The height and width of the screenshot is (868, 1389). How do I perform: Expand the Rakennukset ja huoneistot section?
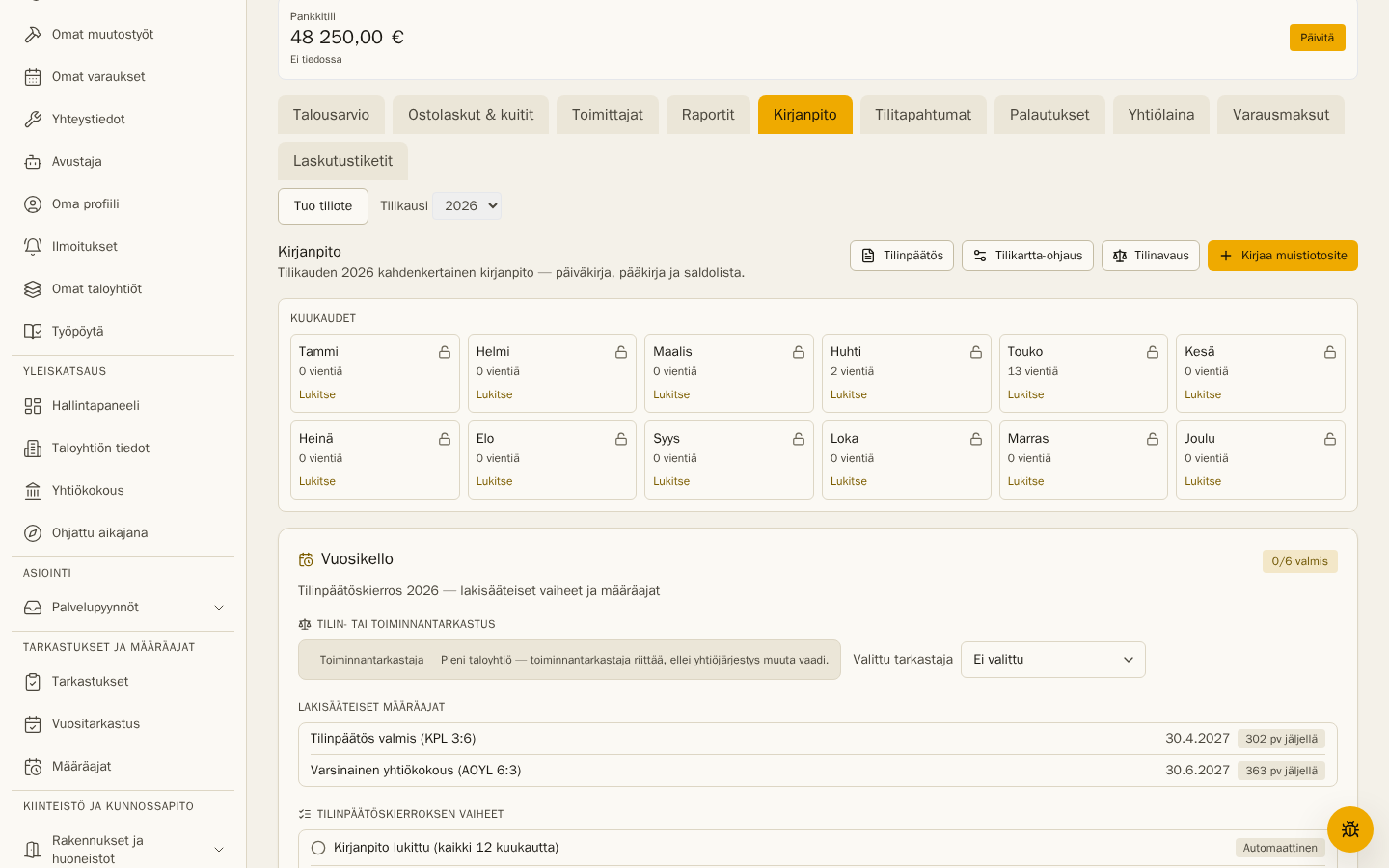coord(219,850)
